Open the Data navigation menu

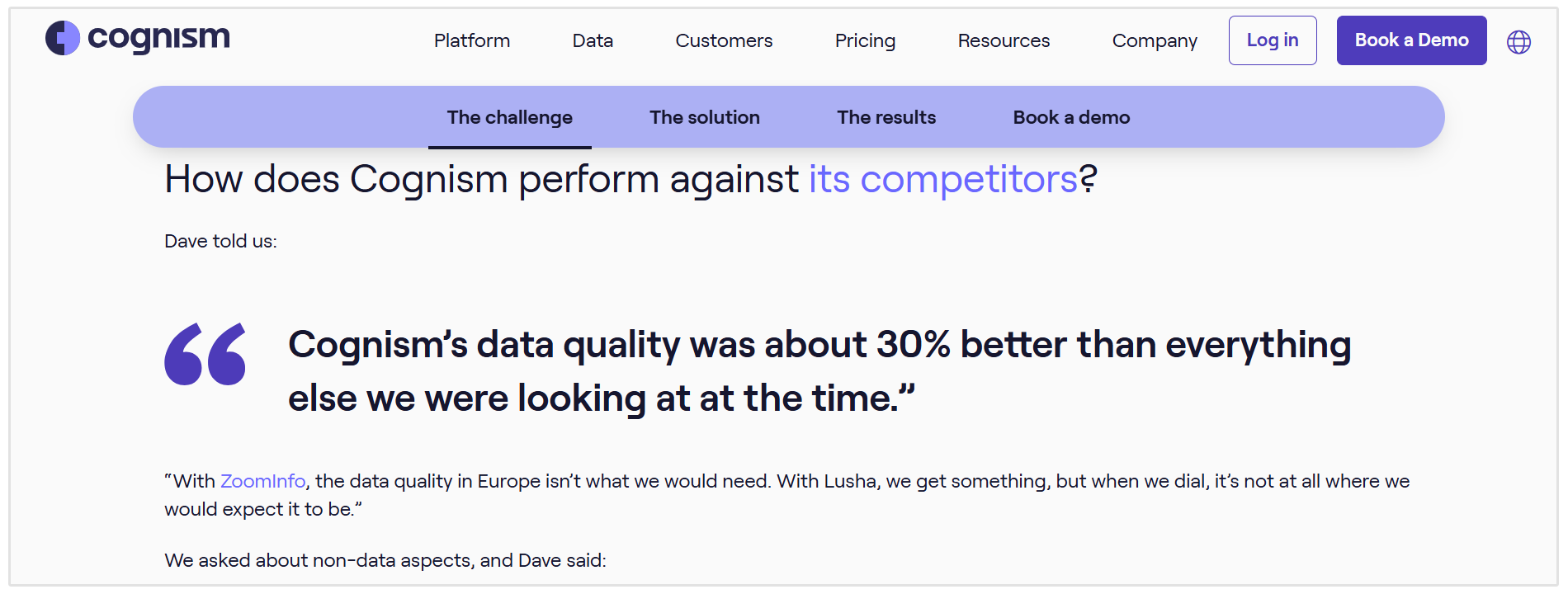coord(593,40)
